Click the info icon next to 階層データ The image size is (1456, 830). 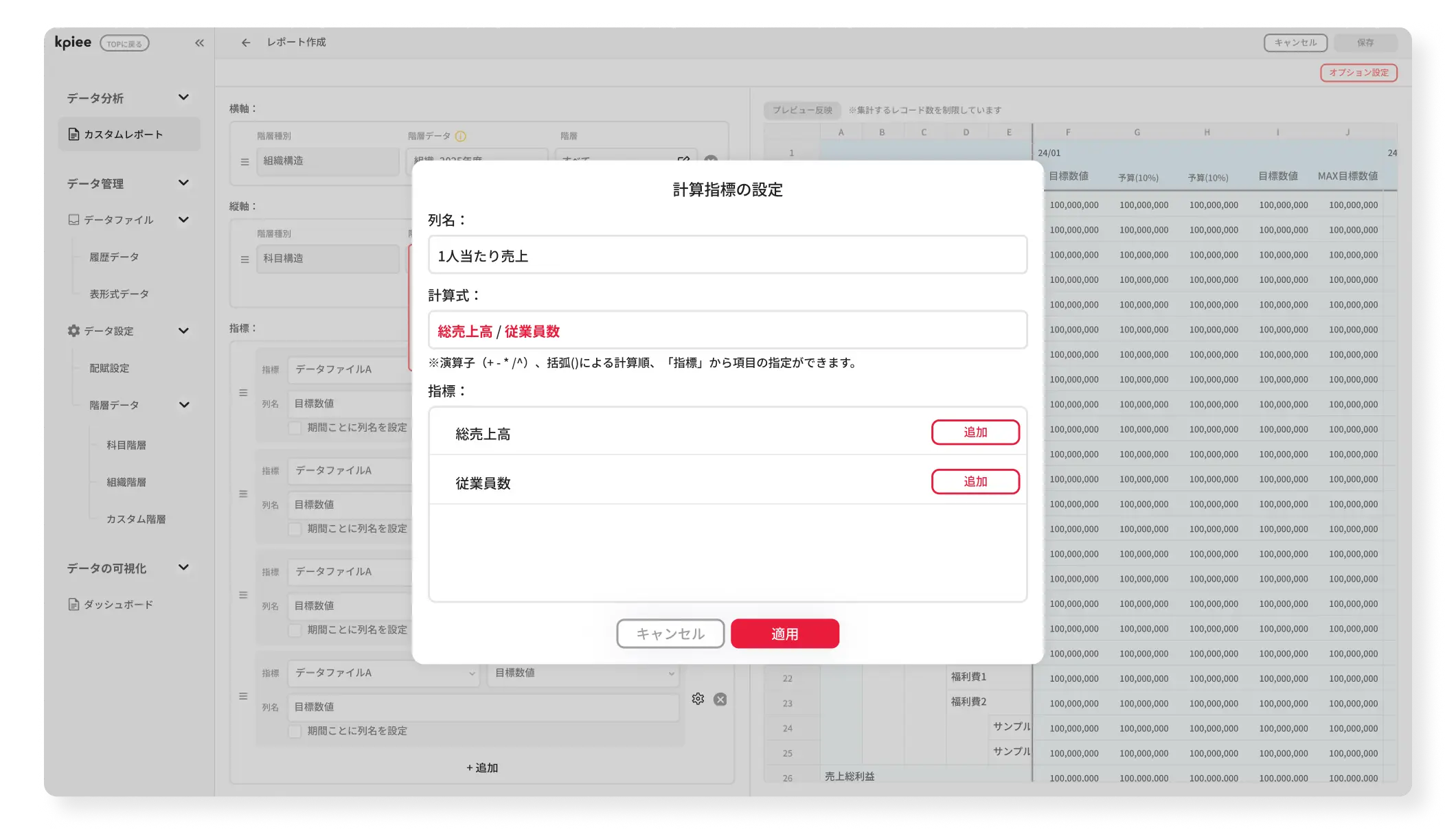click(x=461, y=136)
